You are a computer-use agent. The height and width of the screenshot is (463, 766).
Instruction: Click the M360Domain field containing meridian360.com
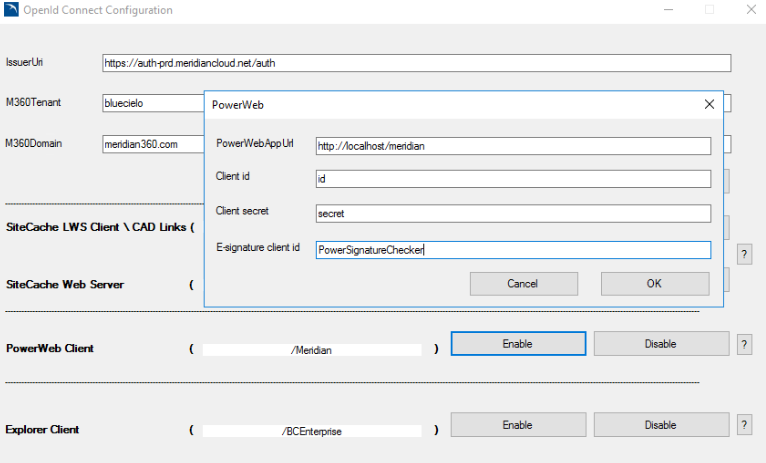[x=153, y=144]
